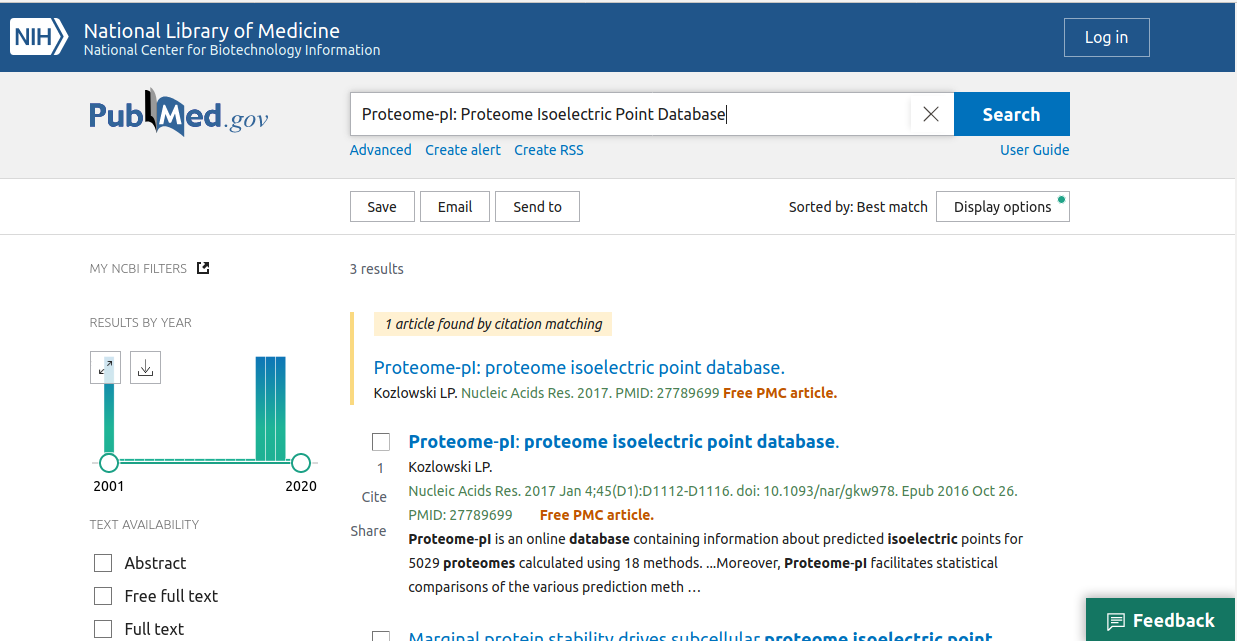1237x641 pixels.
Task: Click the 2001 year slider handle
Action: click(109, 463)
